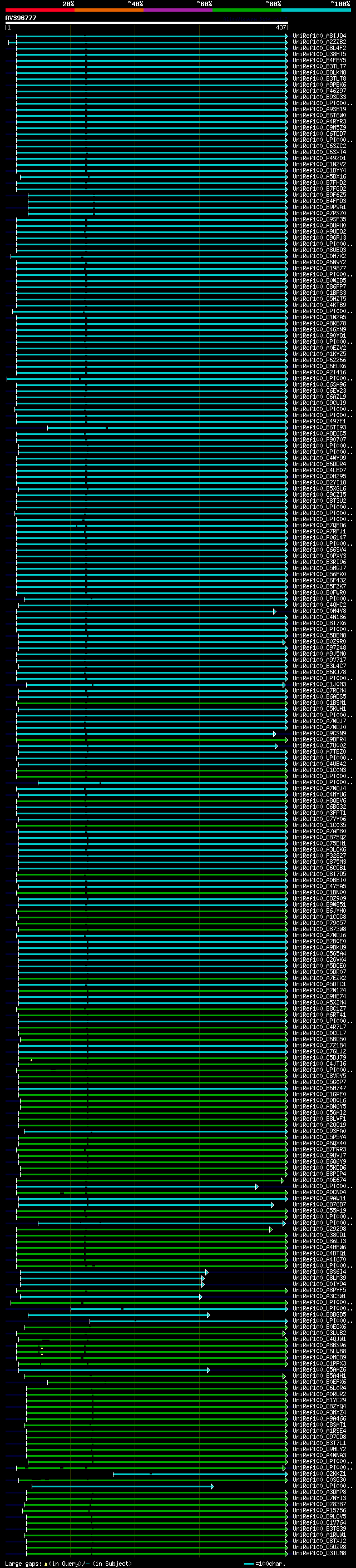Click the alignment bar for UniRef100_C0M4Y8

[x=145, y=611]
